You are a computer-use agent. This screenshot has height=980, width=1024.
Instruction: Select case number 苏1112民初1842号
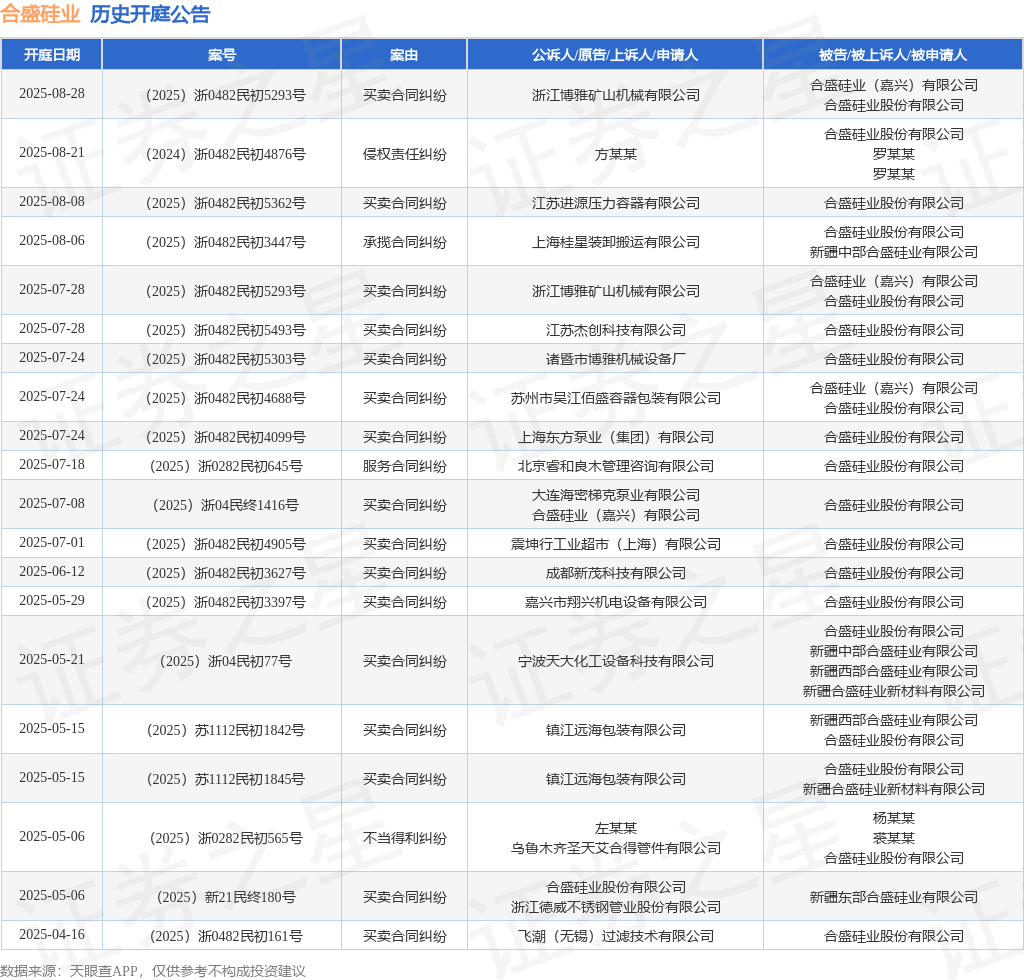point(225,730)
